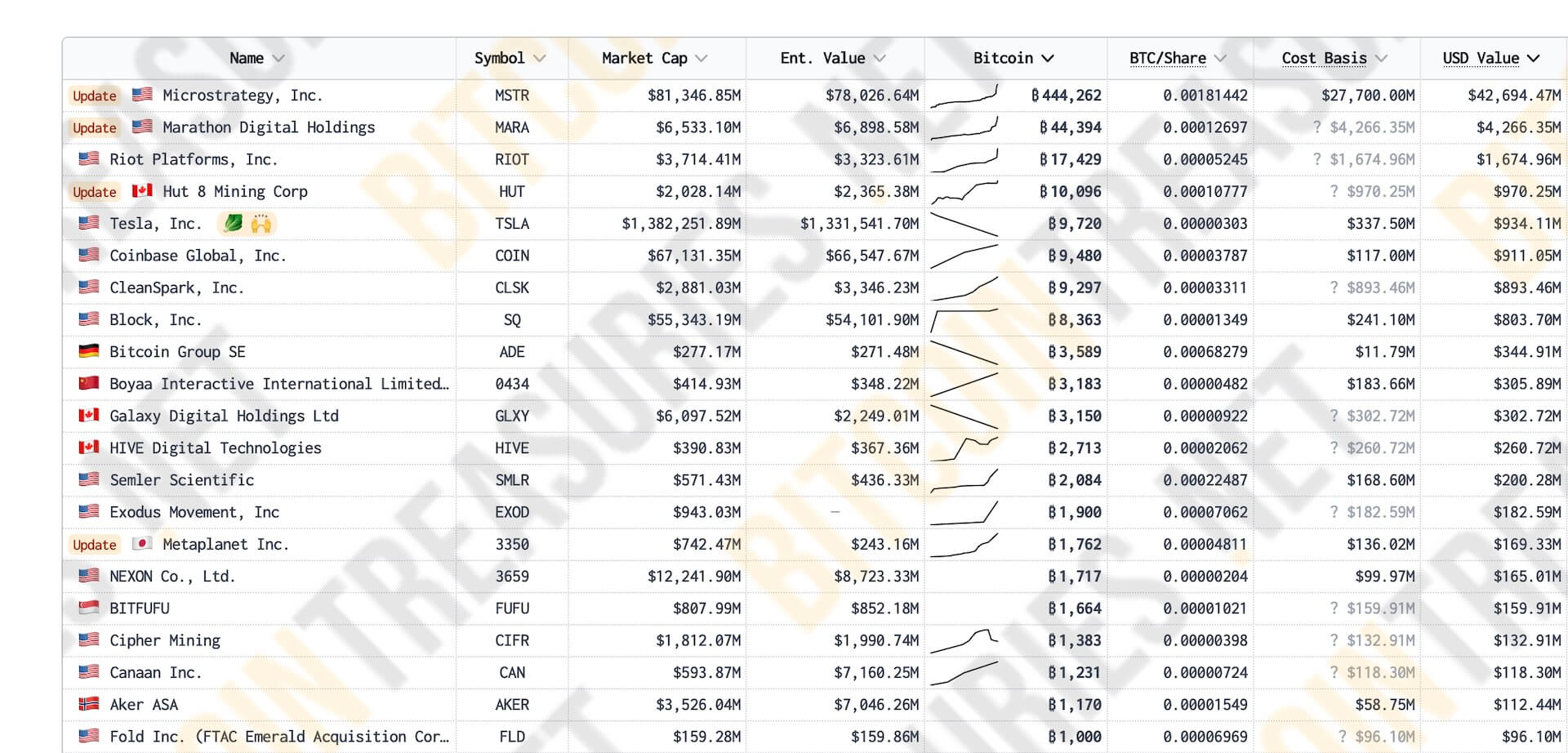Select USD value $42,694.47M
Viewport: 1568px width, 753px height.
click(1514, 96)
